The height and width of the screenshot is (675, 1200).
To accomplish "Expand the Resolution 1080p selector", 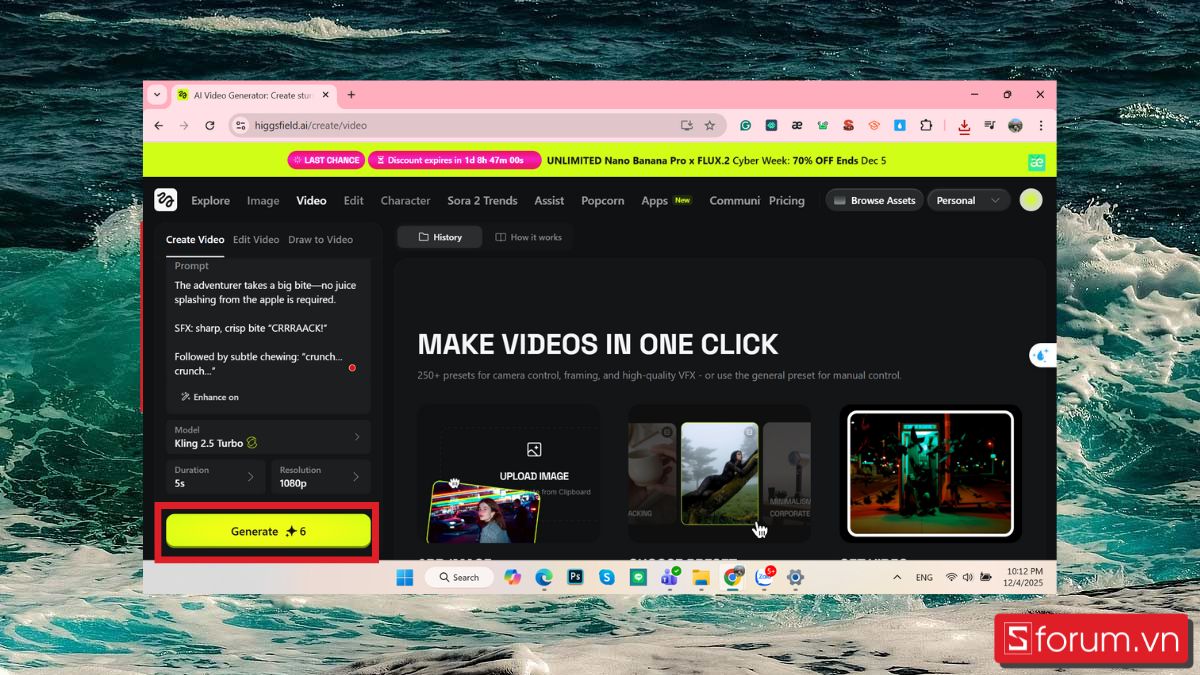I will click(321, 477).
